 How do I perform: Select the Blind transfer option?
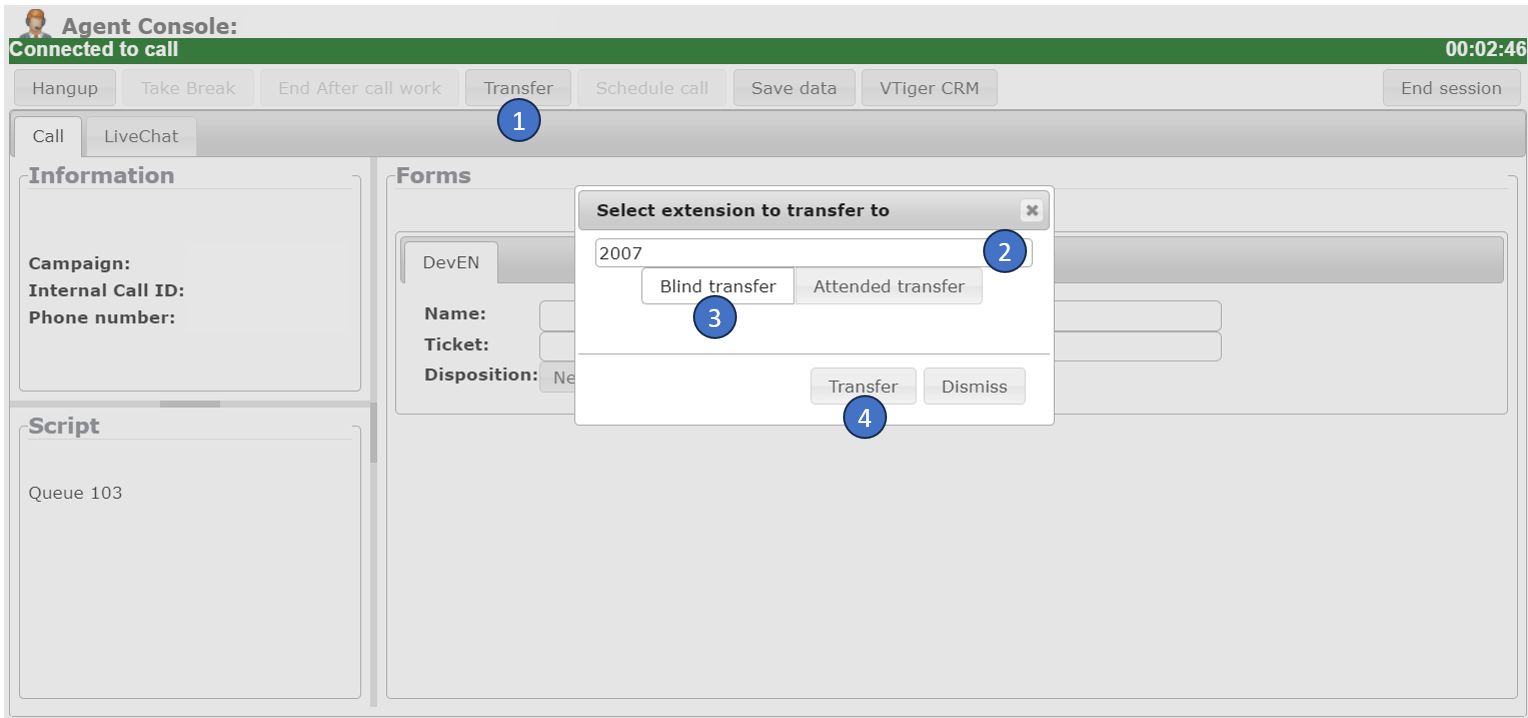click(717, 286)
